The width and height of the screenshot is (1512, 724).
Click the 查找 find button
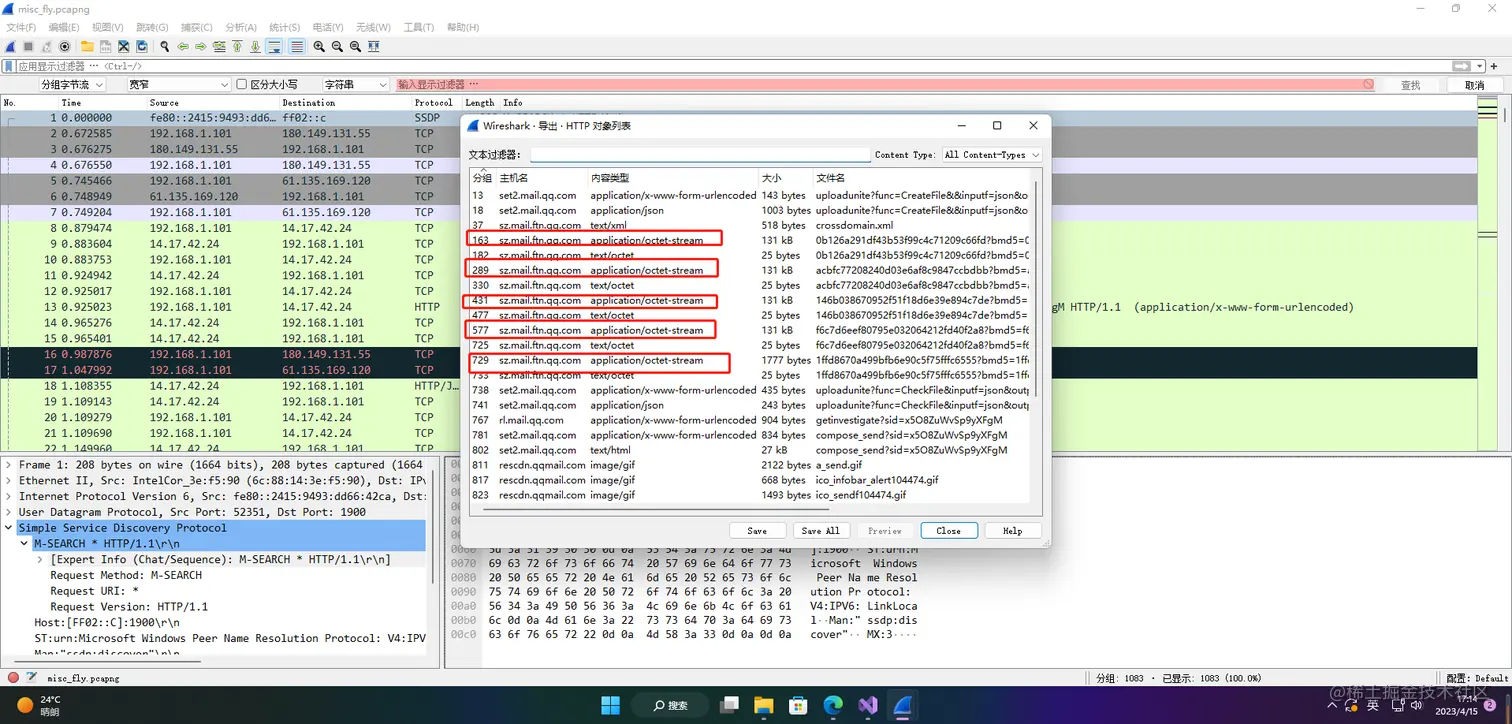pos(1410,85)
